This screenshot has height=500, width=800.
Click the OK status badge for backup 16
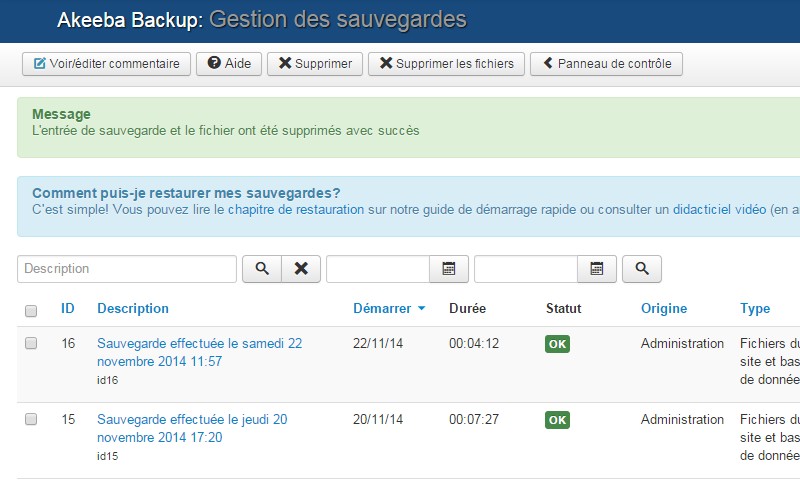pos(557,344)
